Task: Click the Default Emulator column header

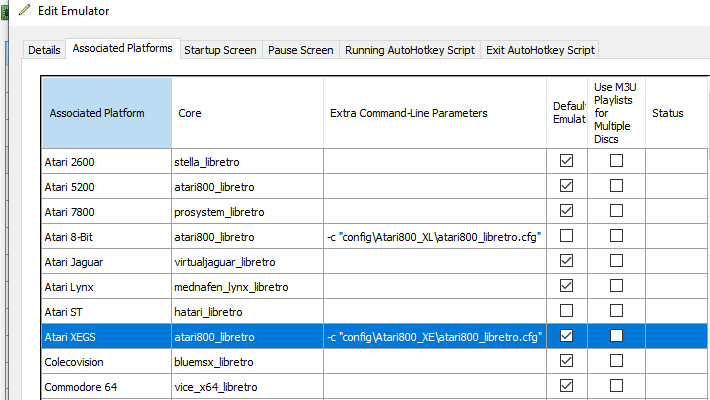Action: 567,113
